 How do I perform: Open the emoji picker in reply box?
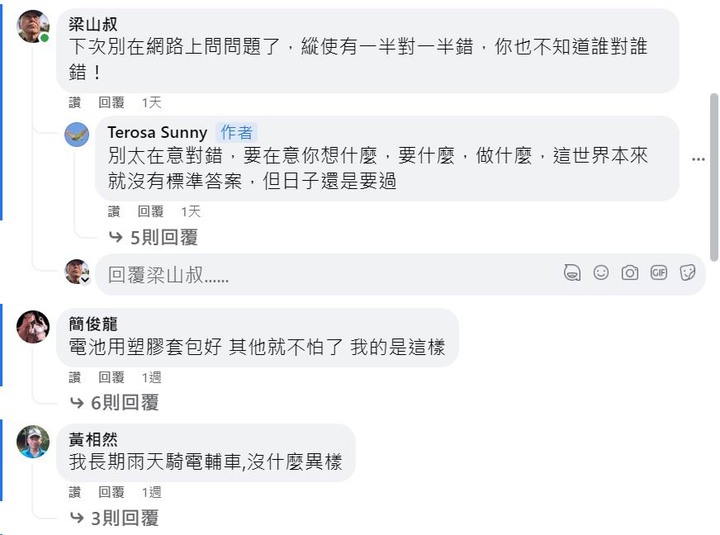(x=601, y=272)
